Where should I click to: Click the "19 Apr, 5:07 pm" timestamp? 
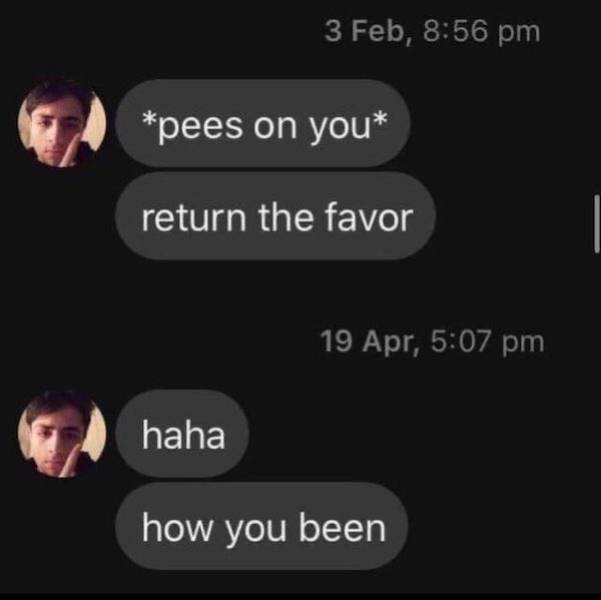432,341
